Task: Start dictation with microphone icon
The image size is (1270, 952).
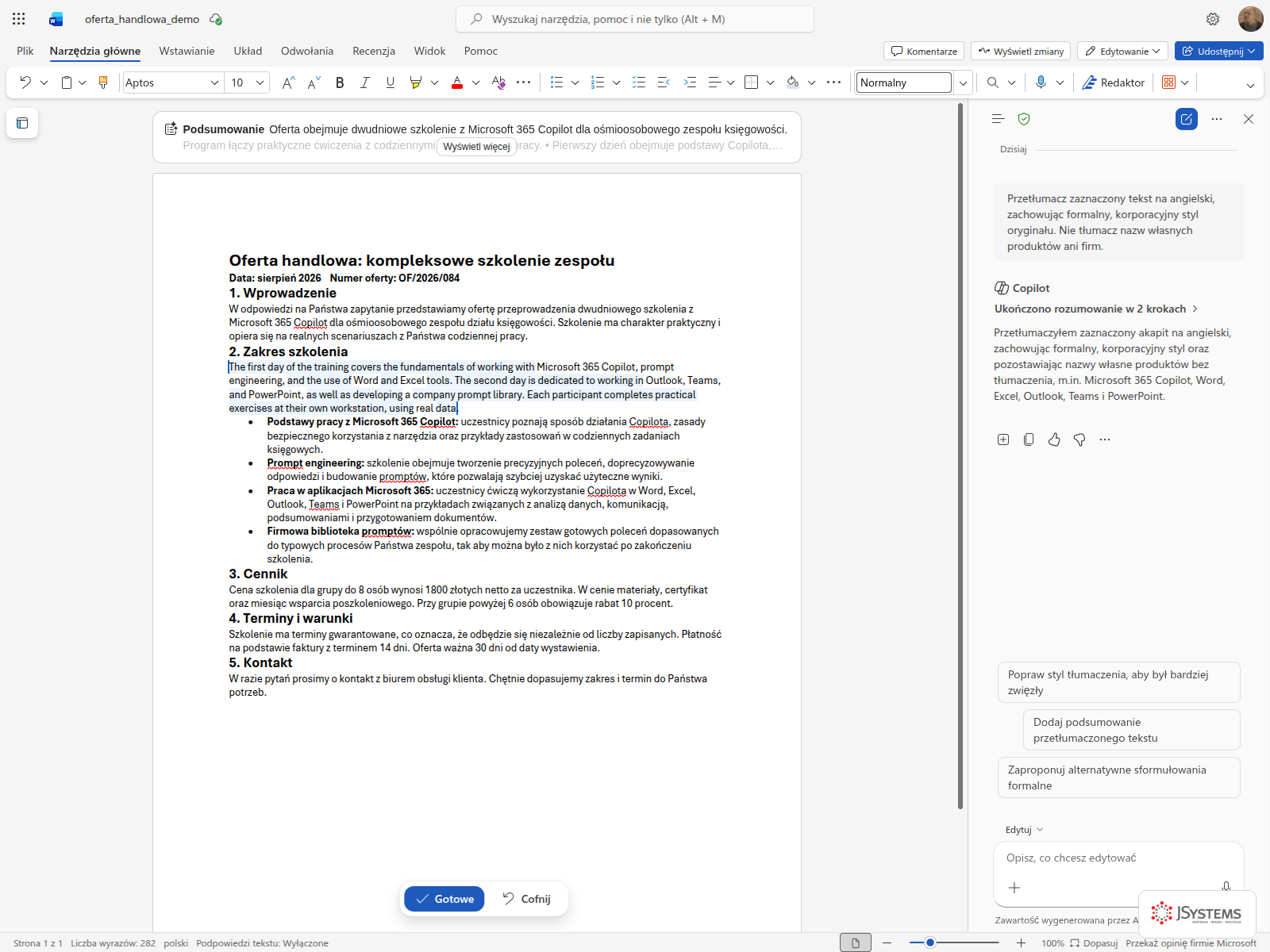Action: coord(1041,83)
